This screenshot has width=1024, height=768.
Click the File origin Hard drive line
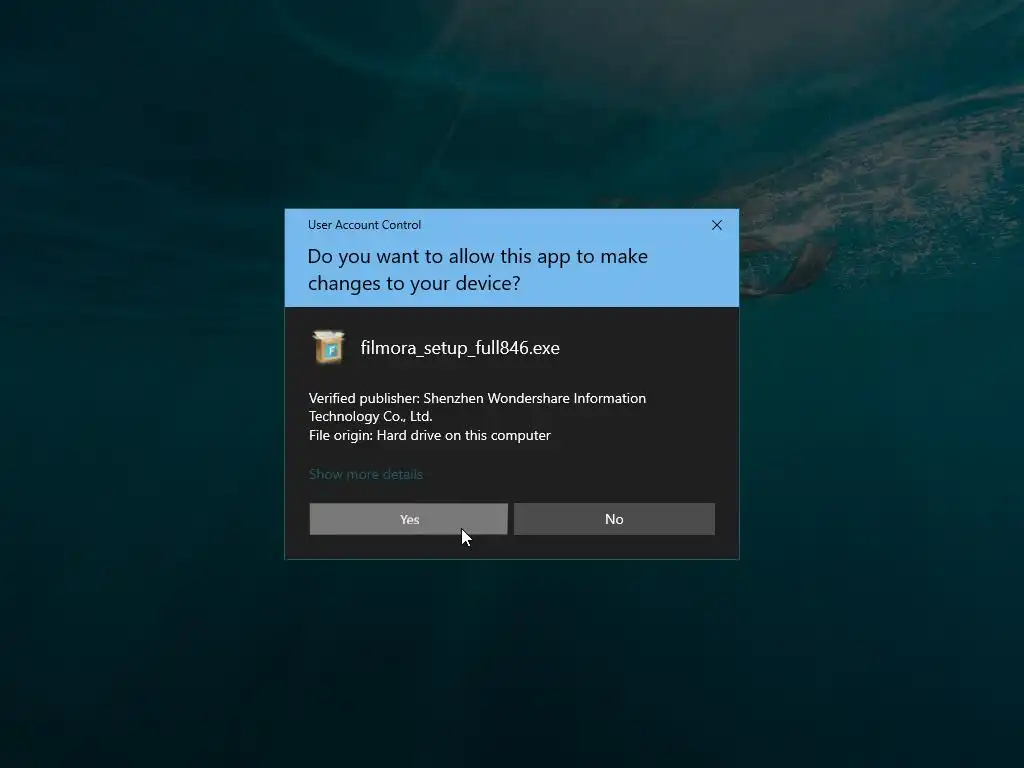[x=430, y=436]
